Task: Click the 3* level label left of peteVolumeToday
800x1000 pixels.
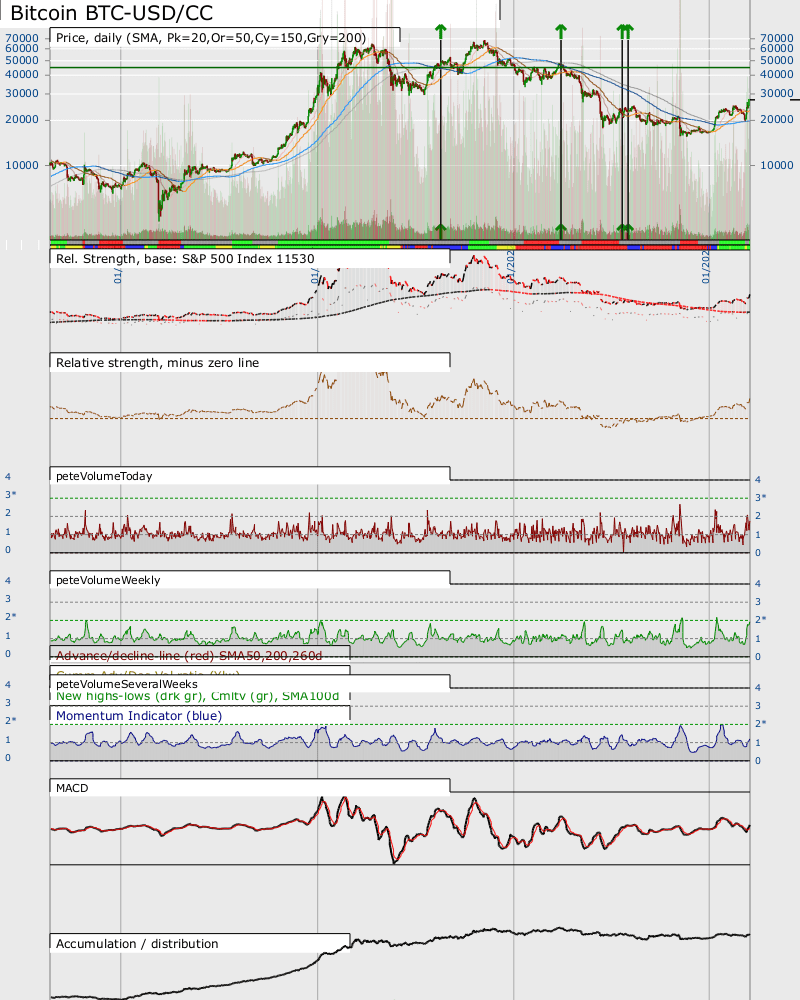Action: [x=11, y=495]
